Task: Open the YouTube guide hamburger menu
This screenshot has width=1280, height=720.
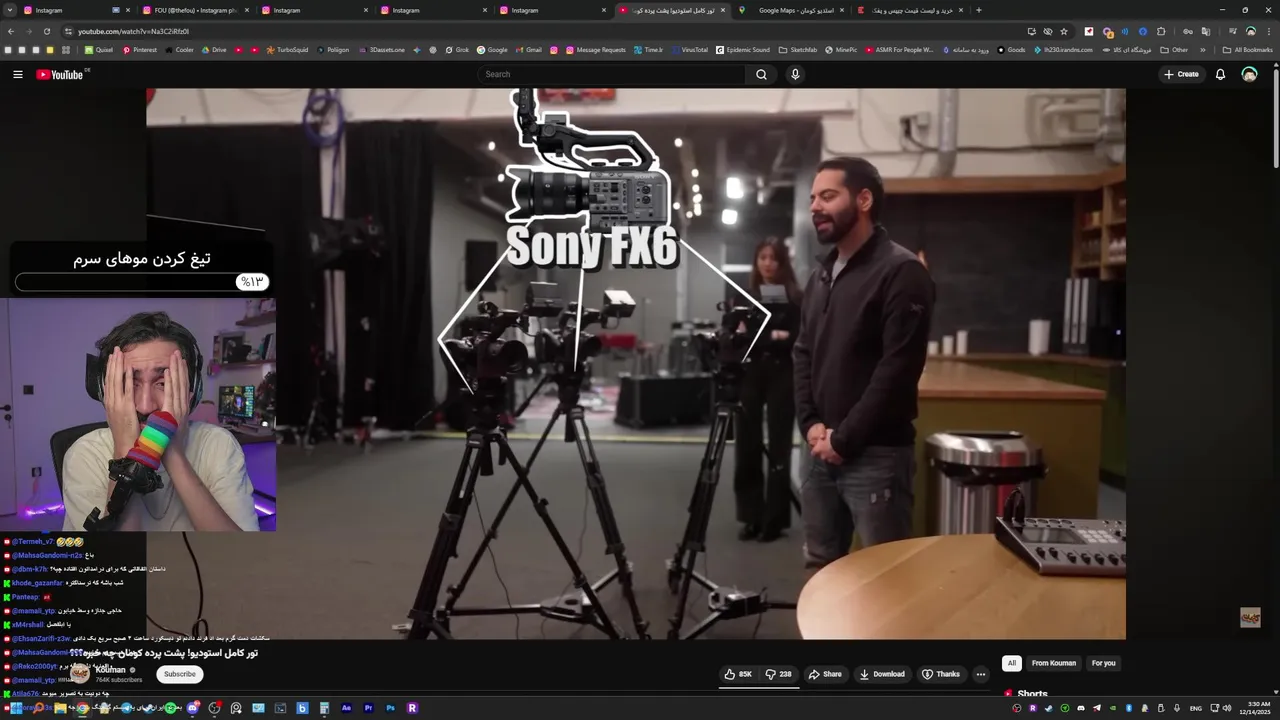Action: (17, 74)
